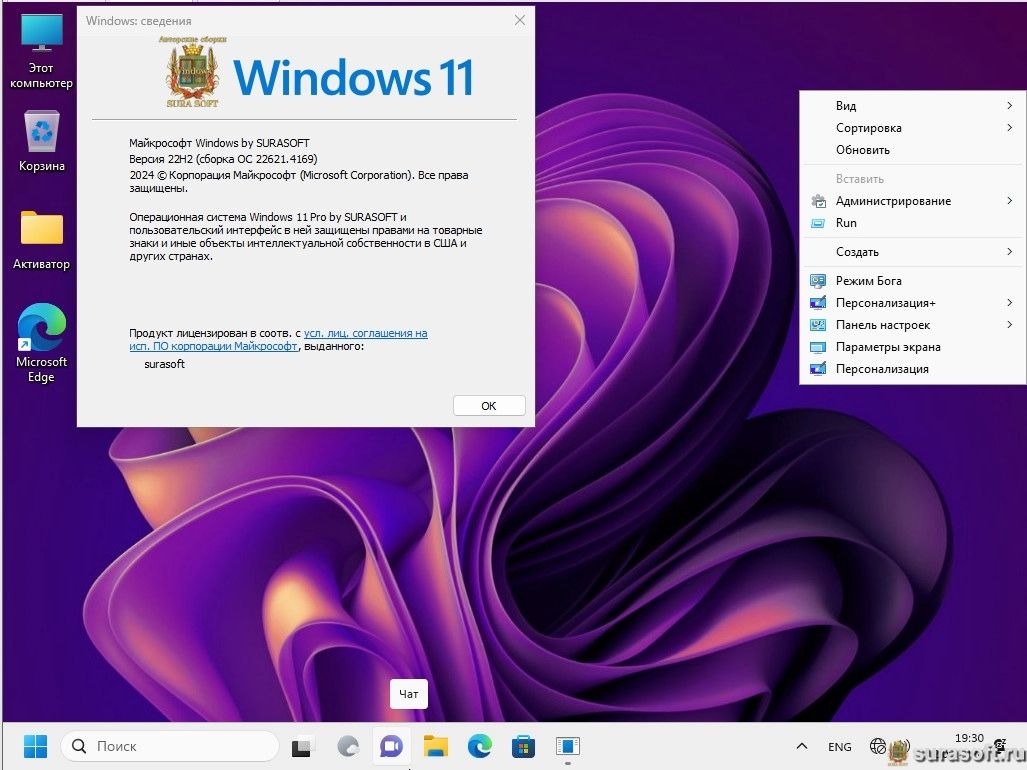Open Microsoft Store from the taskbar
Screen dimensions: 1027x770
pos(523,746)
